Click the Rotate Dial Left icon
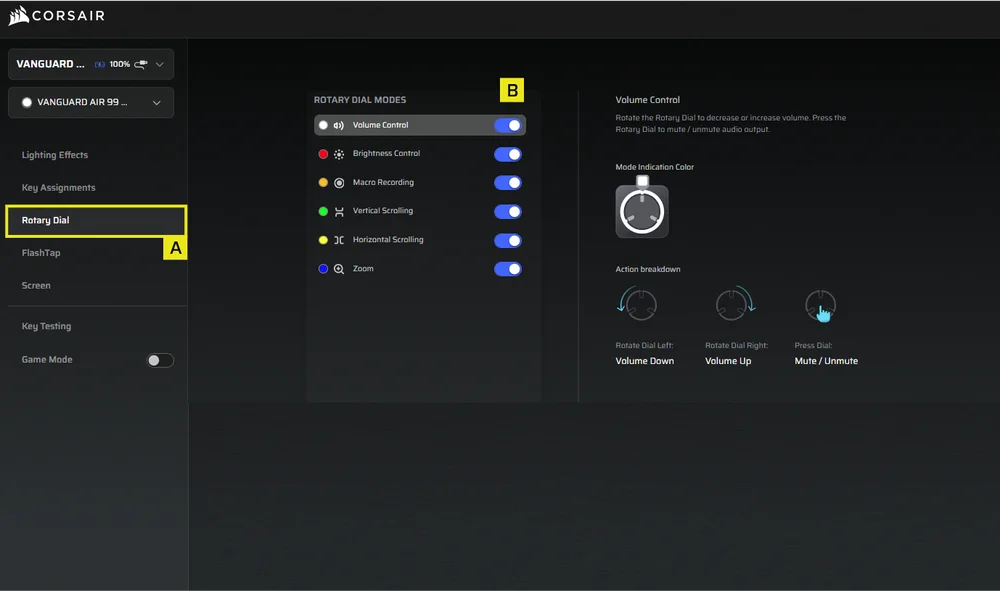Viewport: 1000px width, 591px height. click(x=637, y=304)
